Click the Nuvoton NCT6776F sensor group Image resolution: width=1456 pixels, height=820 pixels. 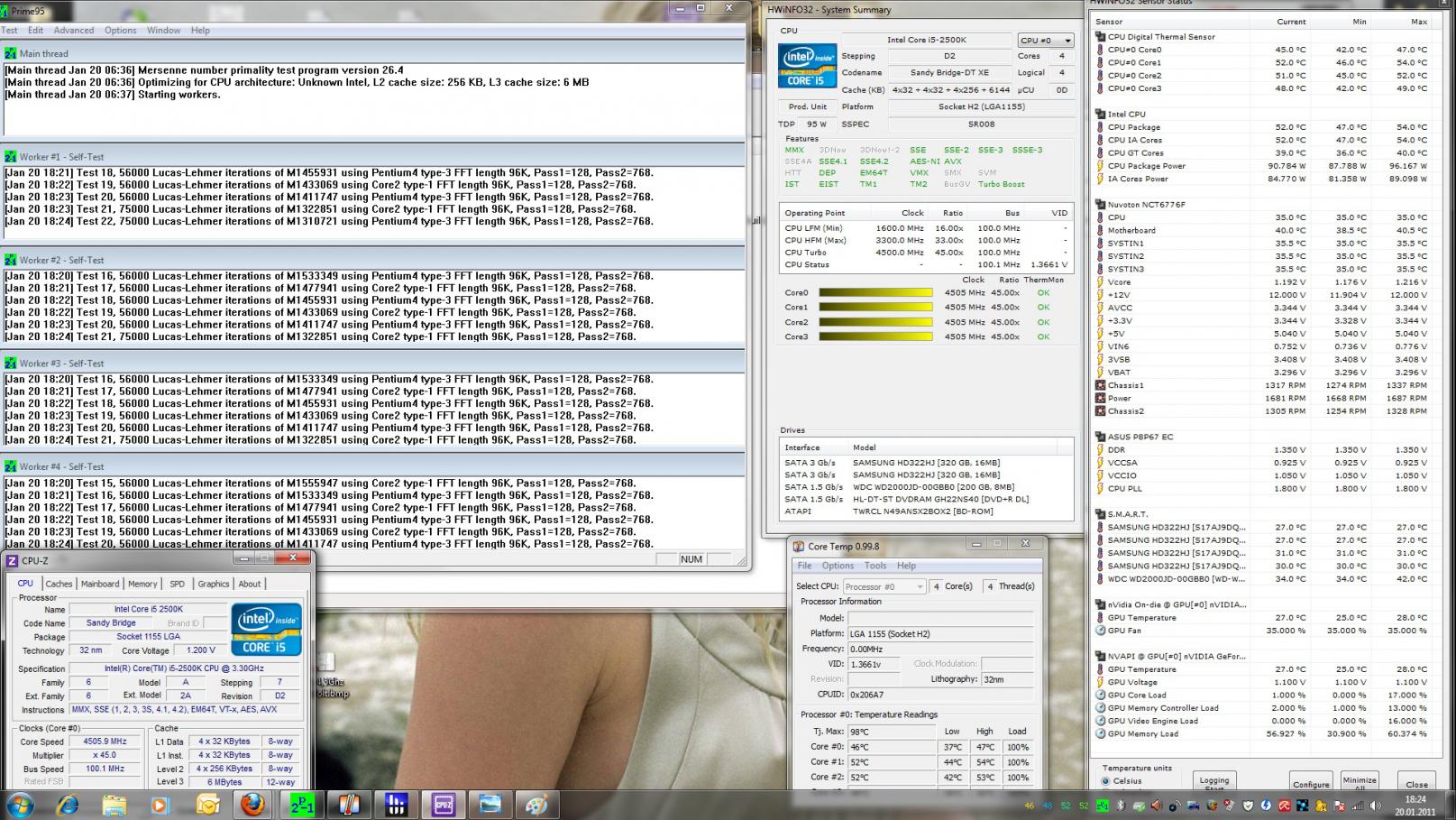1146,205
